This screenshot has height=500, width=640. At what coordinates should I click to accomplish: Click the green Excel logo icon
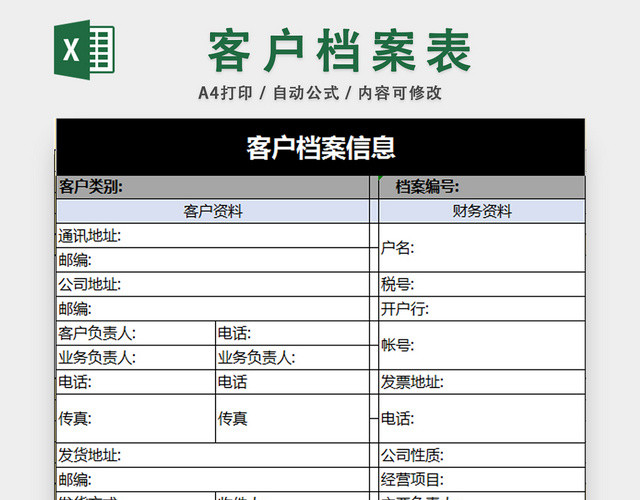point(84,49)
